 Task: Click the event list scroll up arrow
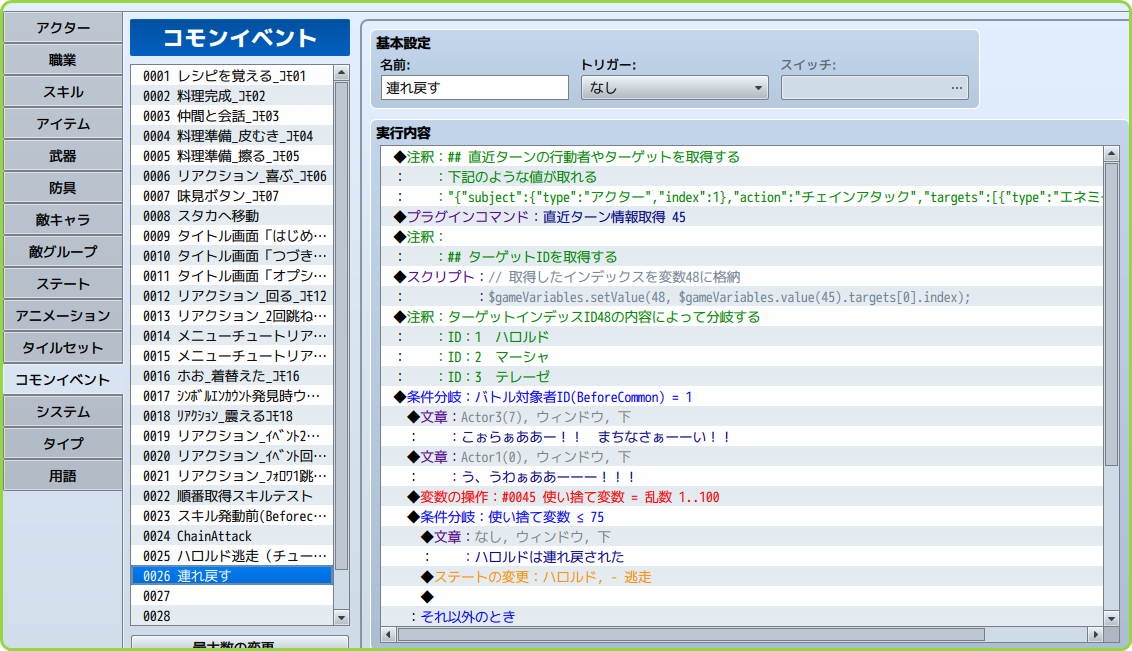point(341,73)
